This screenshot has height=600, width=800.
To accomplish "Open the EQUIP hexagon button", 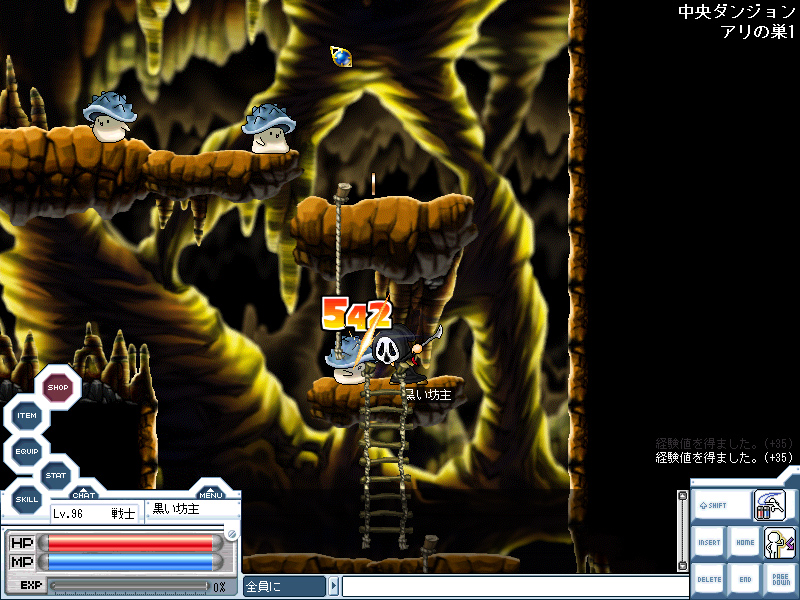I will click(27, 452).
